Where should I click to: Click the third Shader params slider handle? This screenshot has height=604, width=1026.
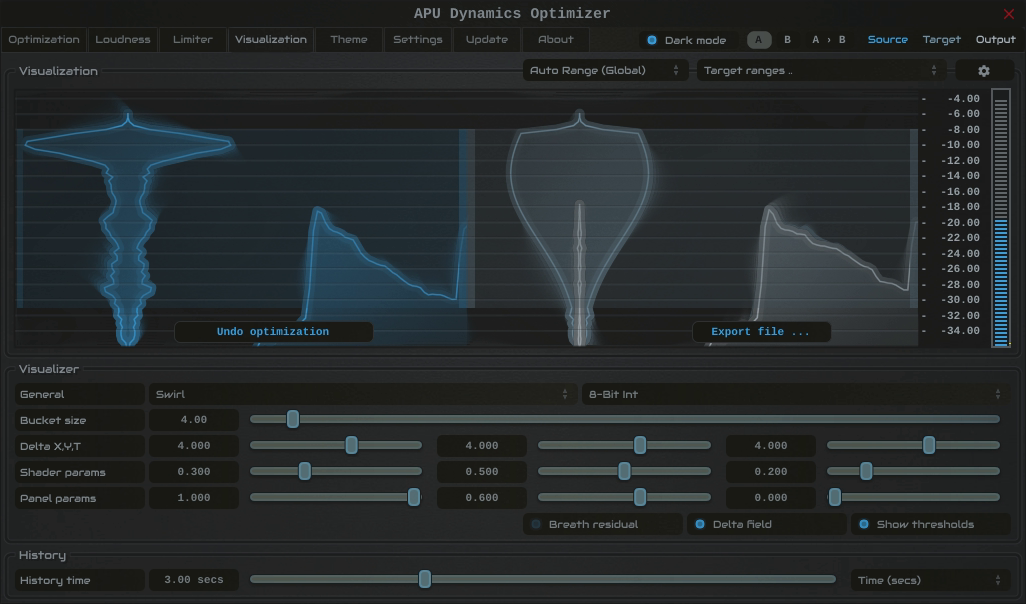(x=866, y=472)
